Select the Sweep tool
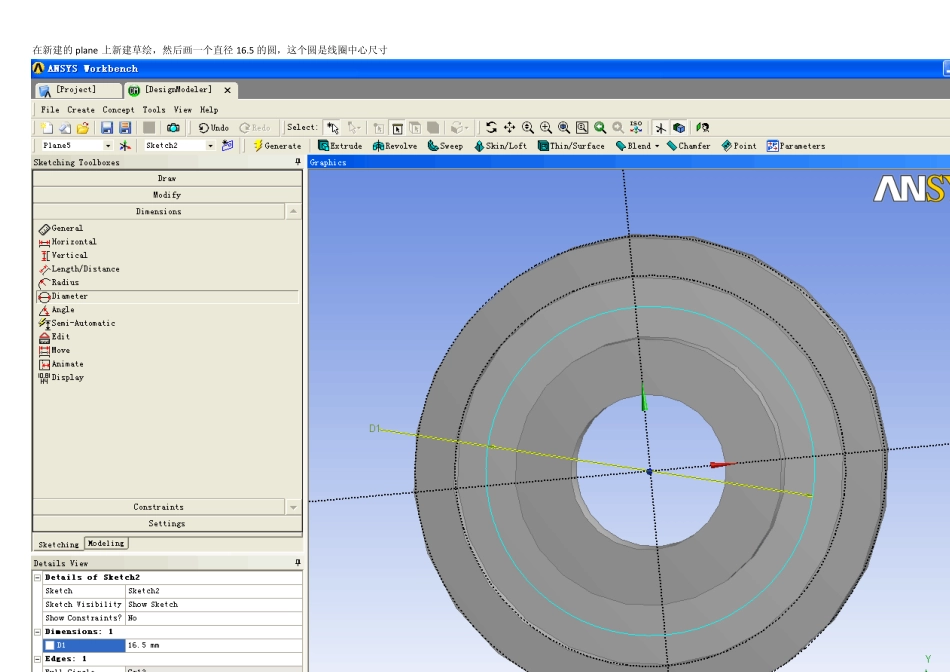This screenshot has width=950, height=672. [x=433, y=146]
